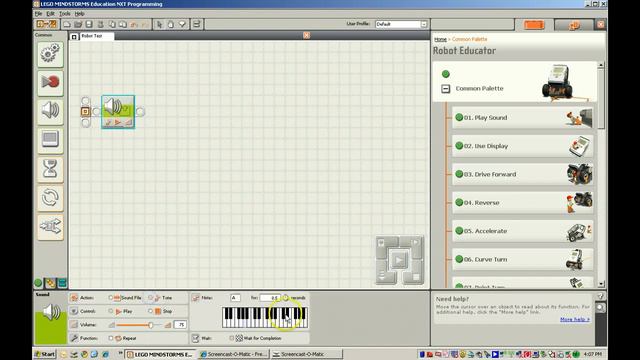Open the 03. Drive Forward lesson
Screen dimensions: 640x360
(x=522, y=174)
